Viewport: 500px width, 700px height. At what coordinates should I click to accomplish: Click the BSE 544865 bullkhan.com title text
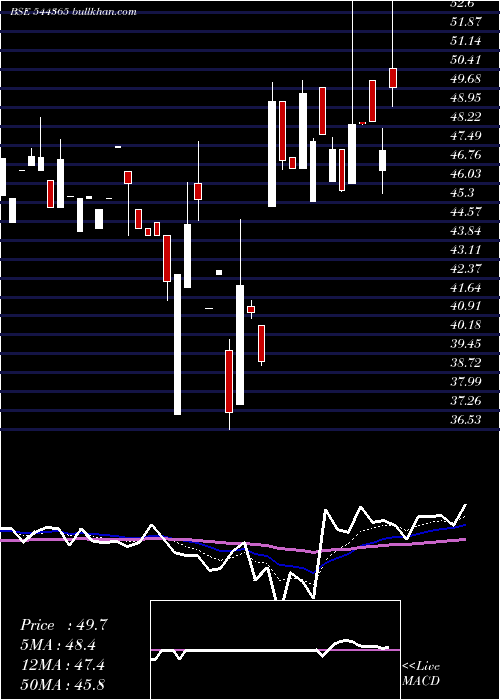point(74,12)
